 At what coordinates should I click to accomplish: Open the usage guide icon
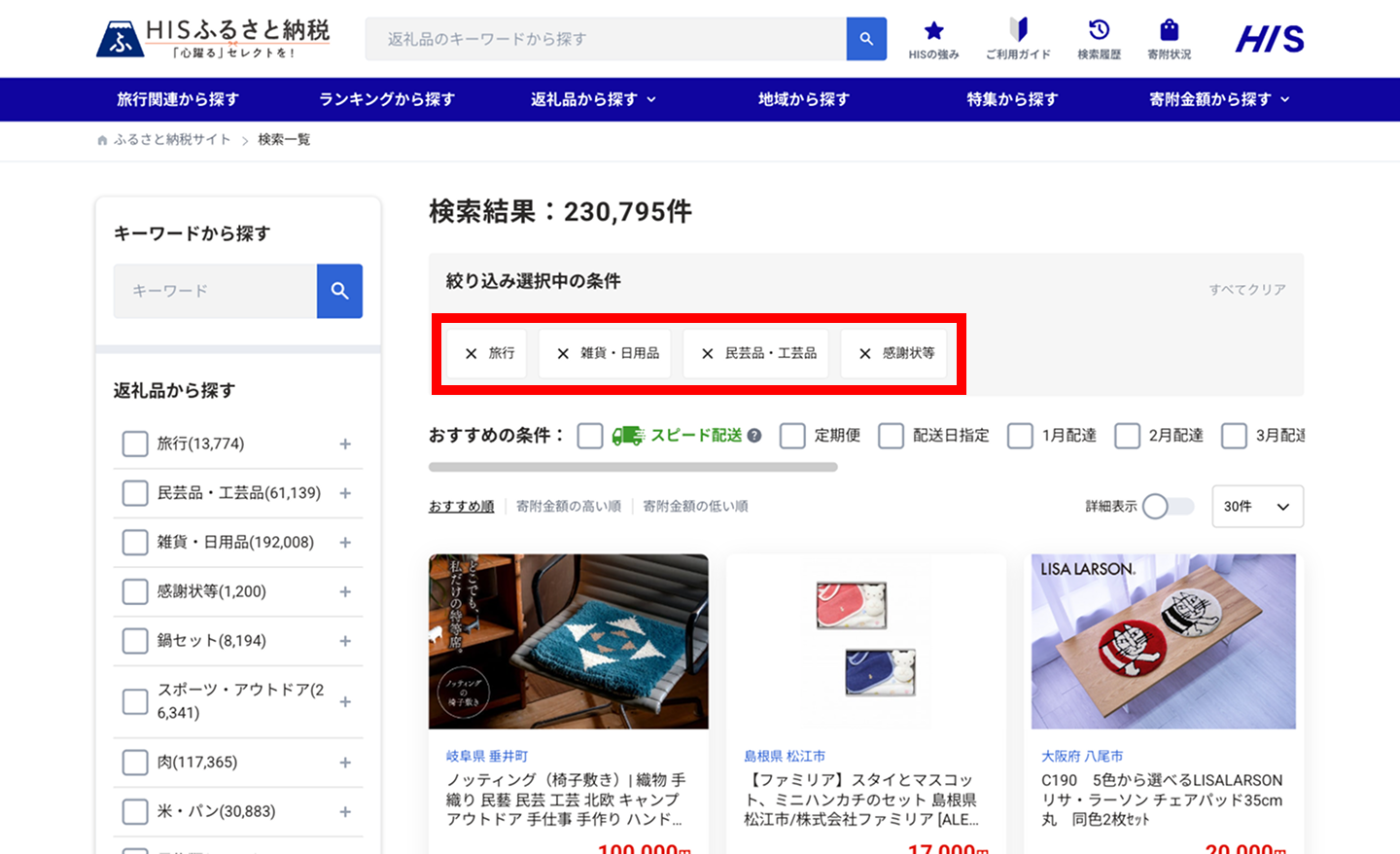tap(1018, 31)
